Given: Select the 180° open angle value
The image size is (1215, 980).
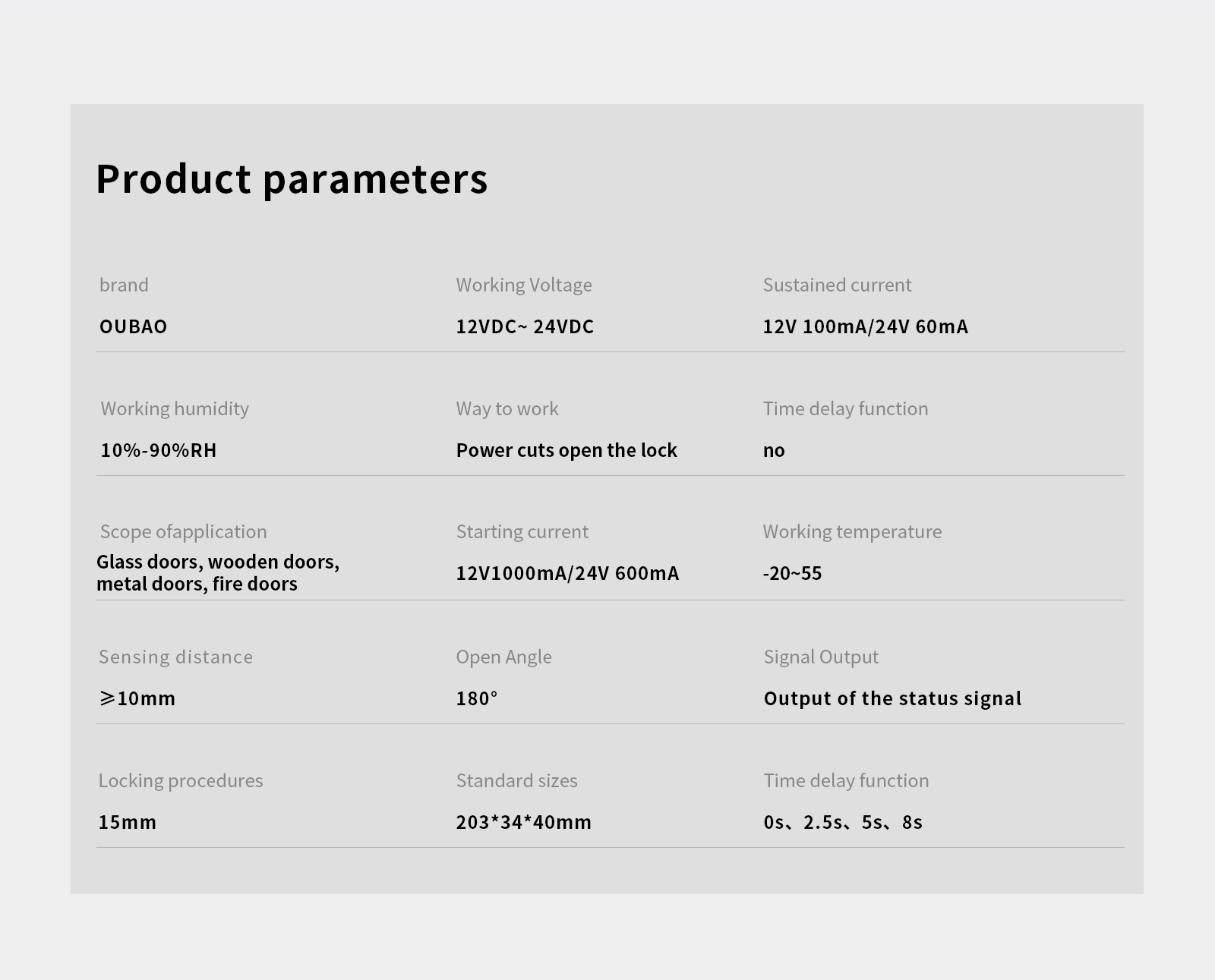Looking at the screenshot, I should (x=476, y=698).
